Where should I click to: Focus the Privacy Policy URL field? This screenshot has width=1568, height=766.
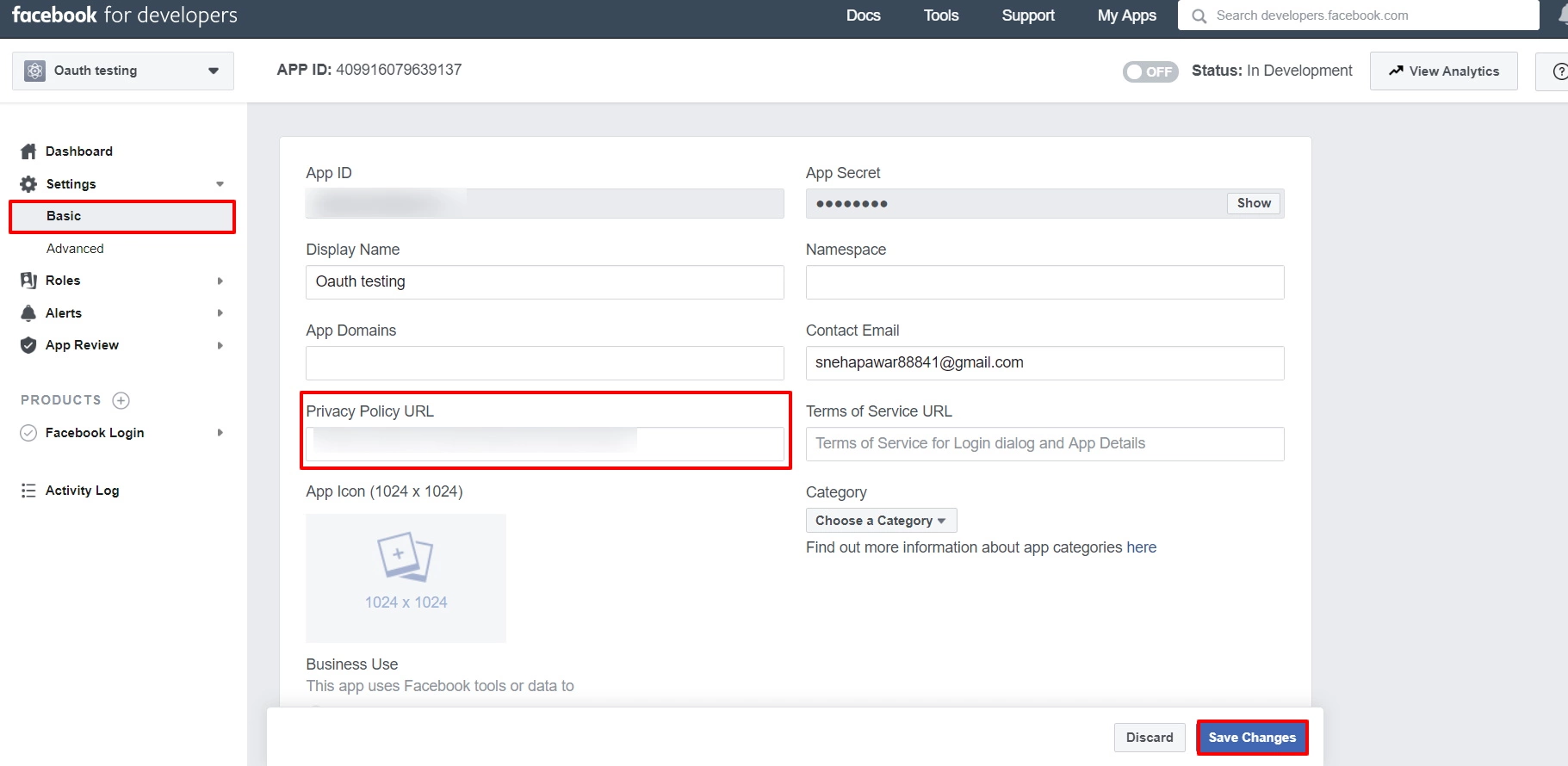tap(545, 444)
